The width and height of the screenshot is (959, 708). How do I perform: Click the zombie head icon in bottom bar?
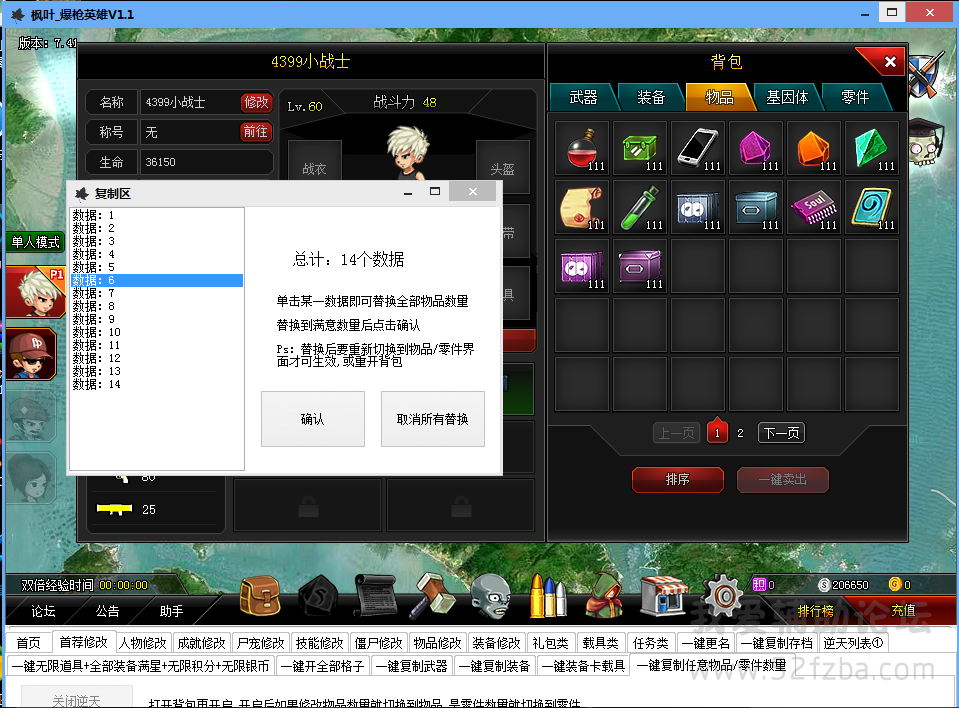click(491, 595)
